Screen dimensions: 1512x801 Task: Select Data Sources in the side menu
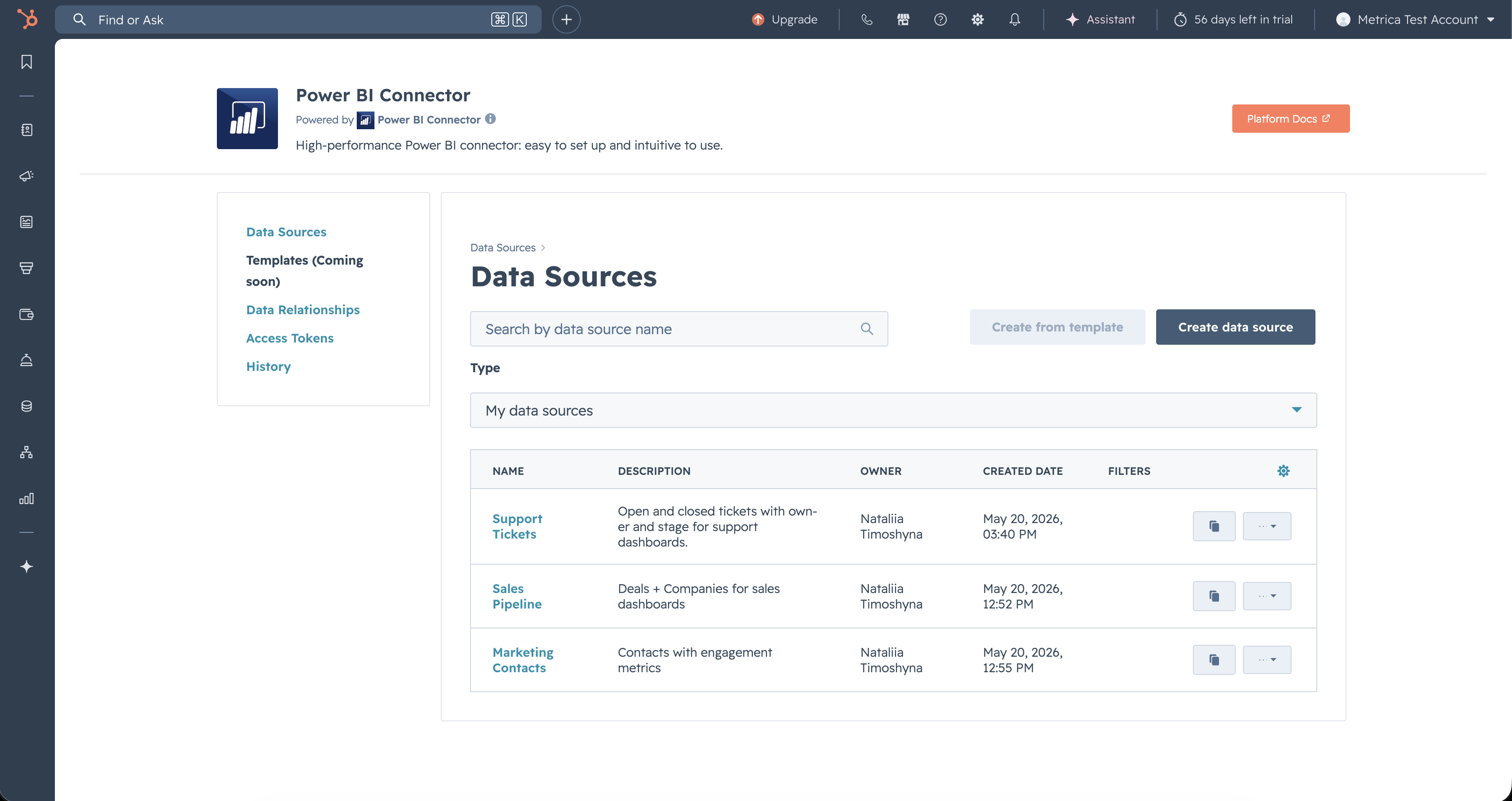point(286,232)
